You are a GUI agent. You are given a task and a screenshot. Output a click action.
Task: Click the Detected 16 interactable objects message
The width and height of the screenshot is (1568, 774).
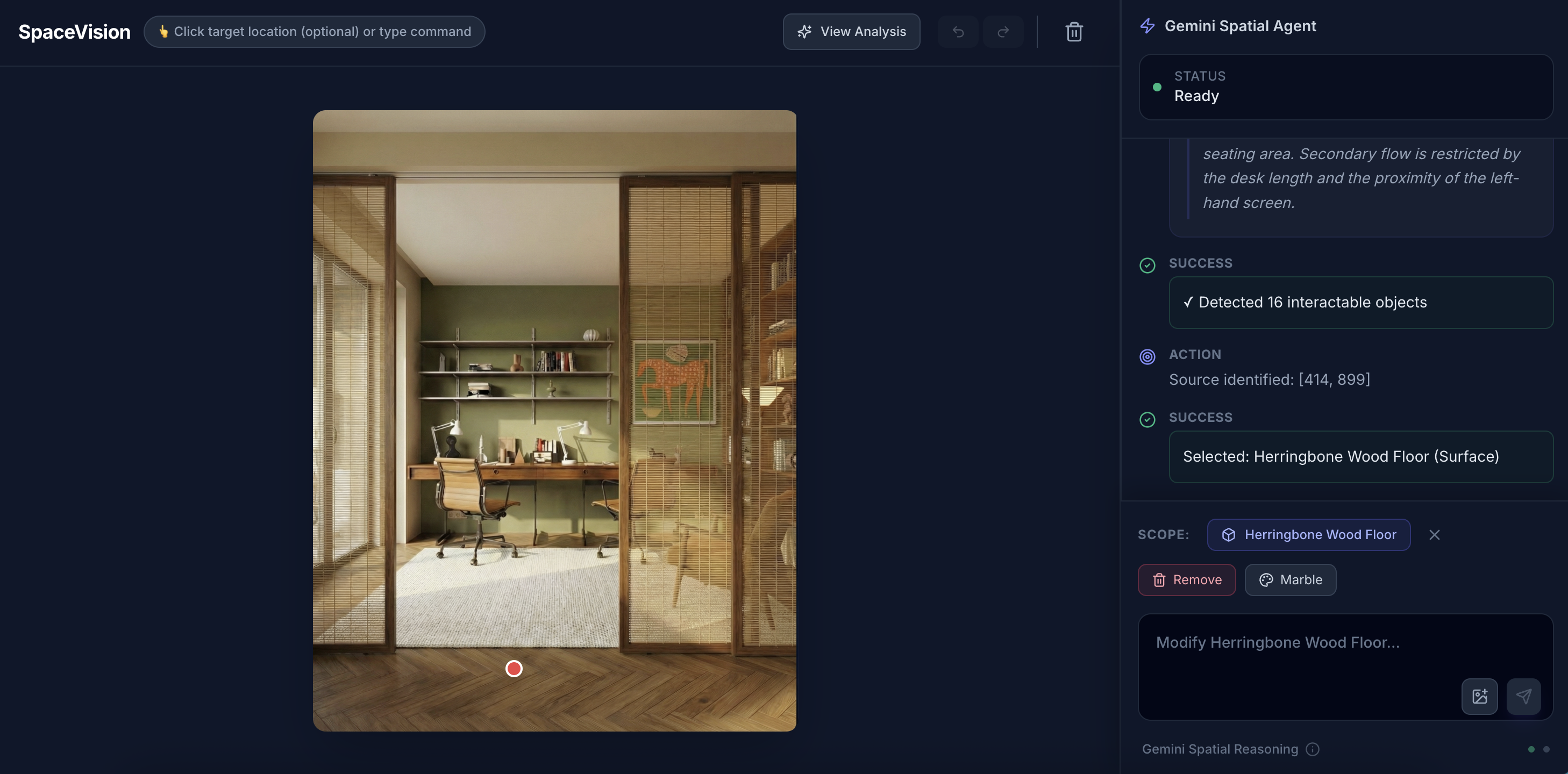coord(1360,303)
